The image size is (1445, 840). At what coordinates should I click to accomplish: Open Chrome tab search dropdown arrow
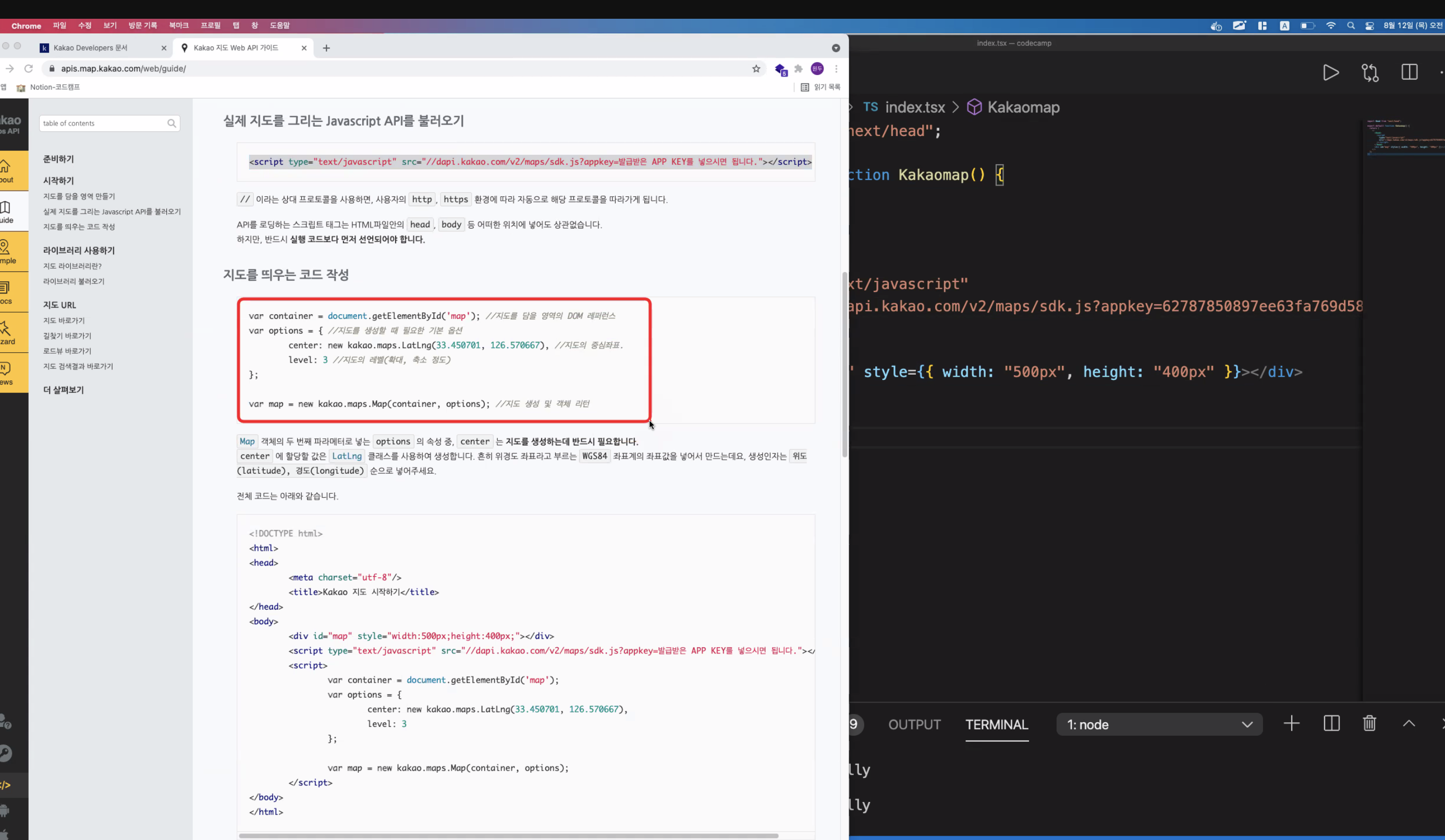(x=836, y=48)
